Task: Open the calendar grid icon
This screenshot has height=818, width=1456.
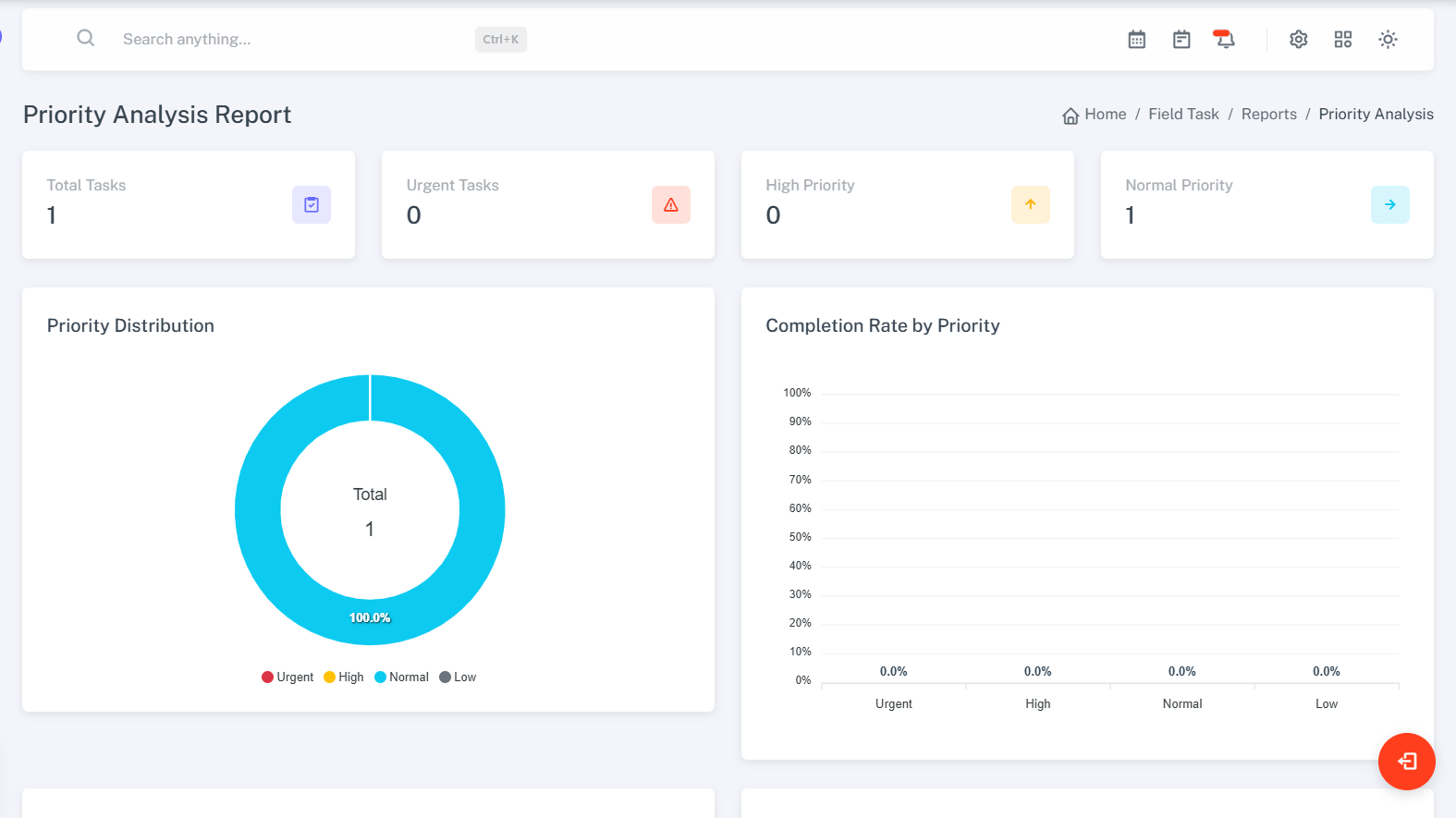Action: (1136, 40)
